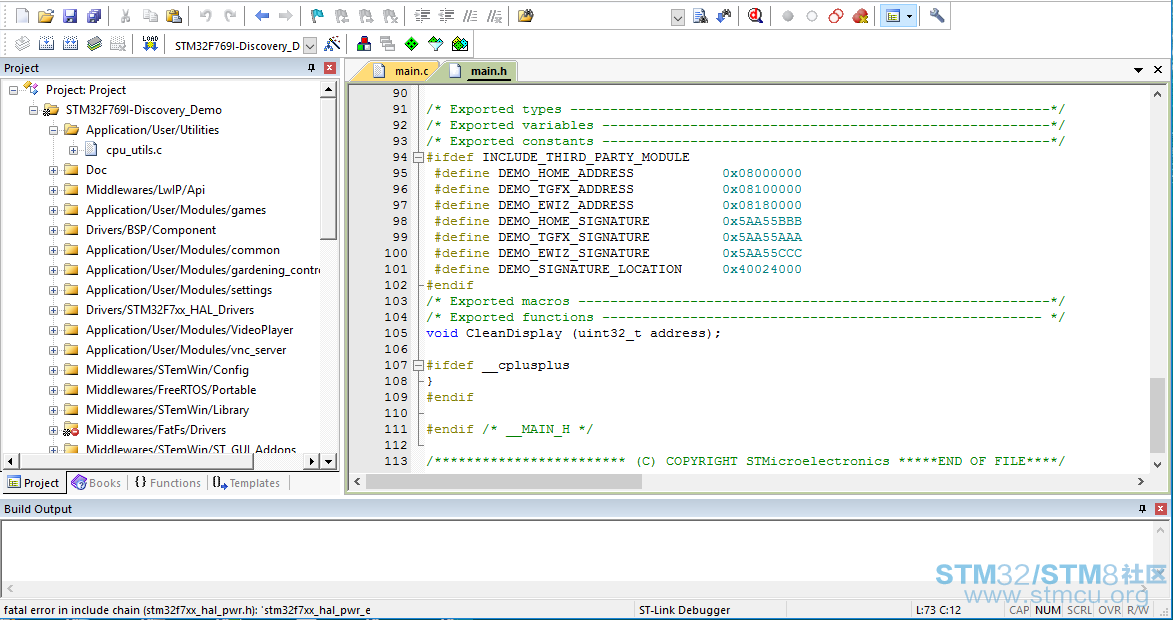
Task: Select the Middlewares/FatFs/Drivers folder
Action: pyautogui.click(x=156, y=430)
